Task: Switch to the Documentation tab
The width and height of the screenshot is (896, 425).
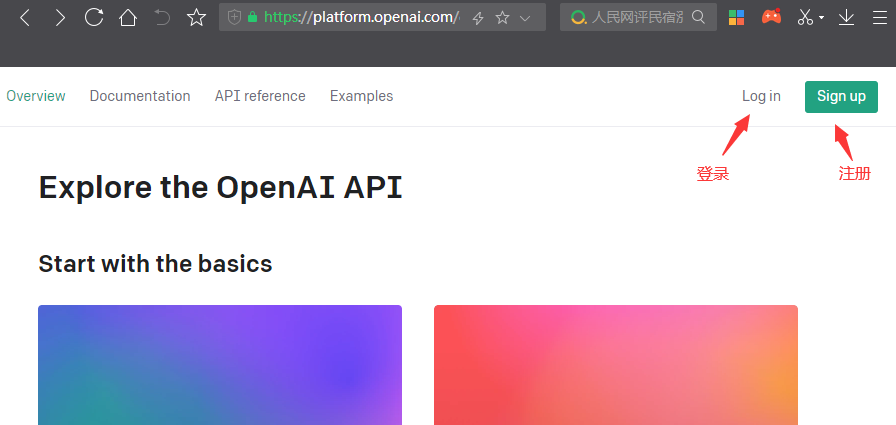Action: click(x=140, y=96)
